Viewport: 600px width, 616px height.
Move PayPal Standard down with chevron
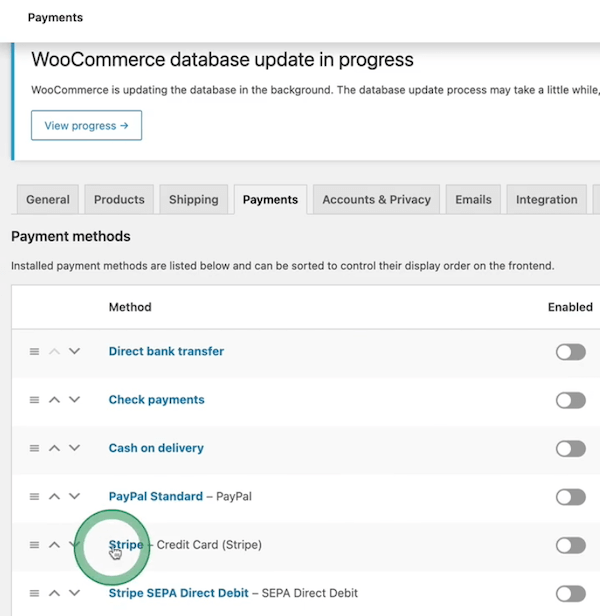(74, 497)
